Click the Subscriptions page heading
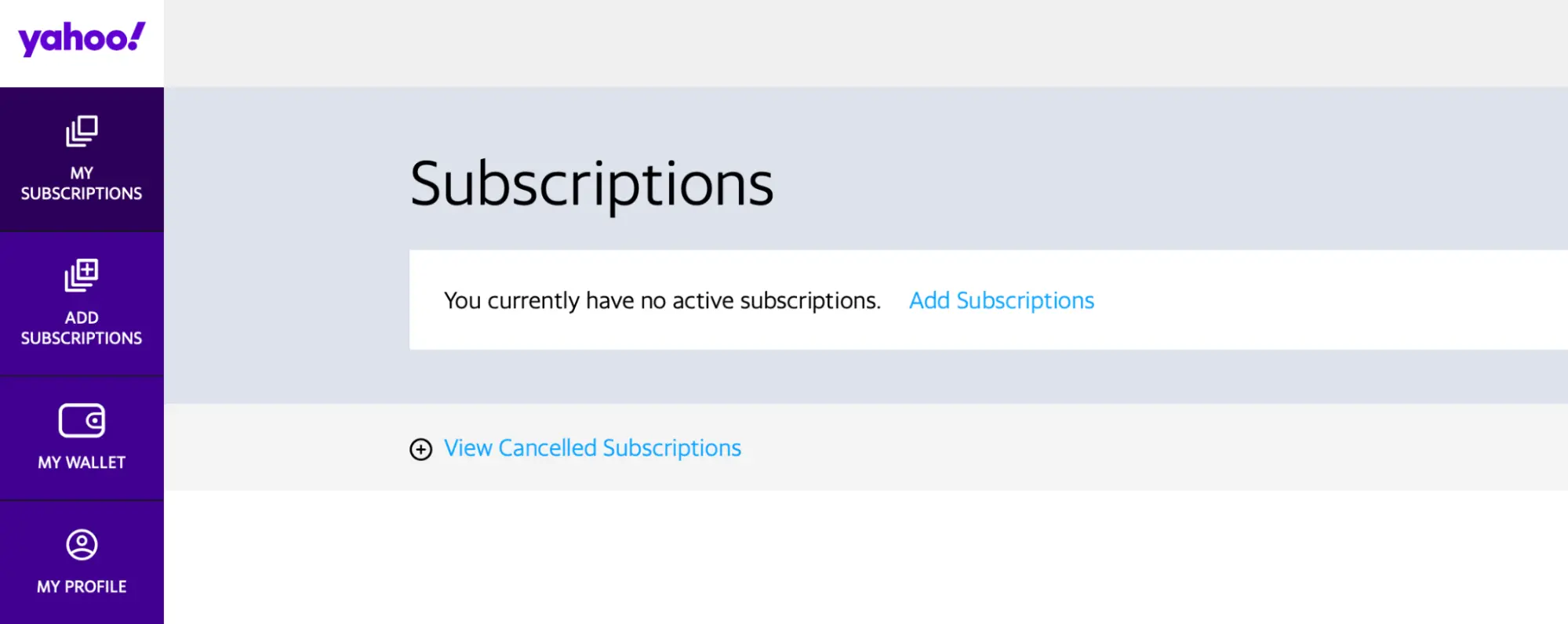This screenshot has height=624, width=1568. coord(591,184)
